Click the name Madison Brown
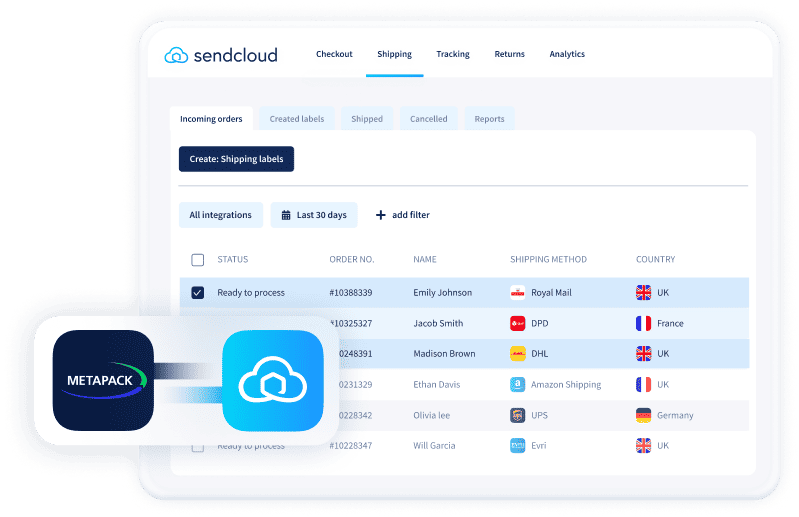Viewport: 799px width, 517px height. pyautogui.click(x=444, y=353)
